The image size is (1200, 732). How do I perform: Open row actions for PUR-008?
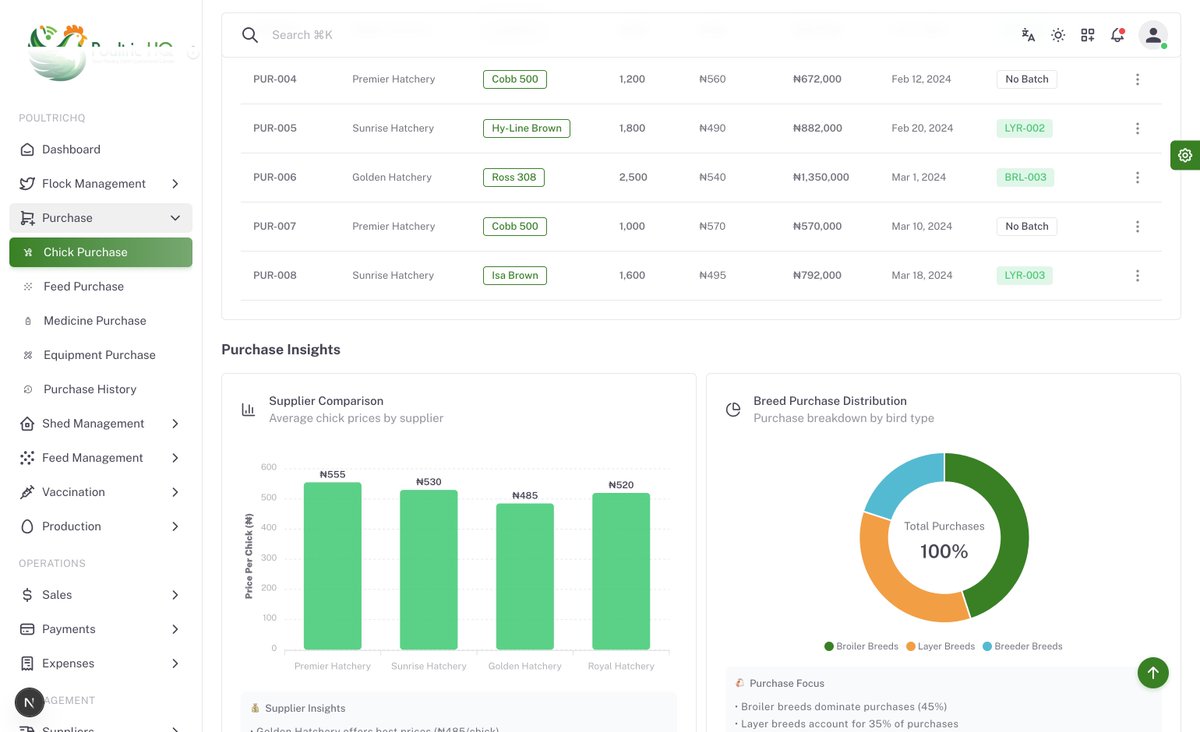[x=1137, y=275]
